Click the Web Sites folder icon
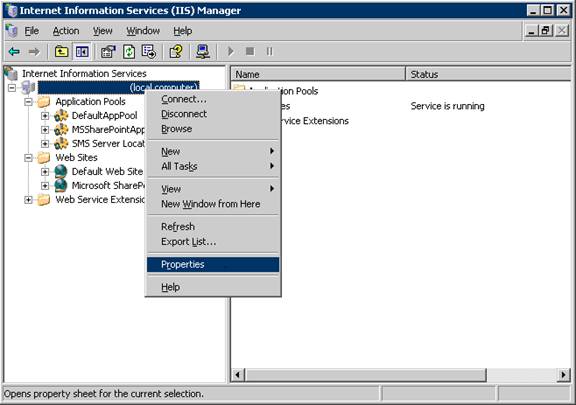The width and height of the screenshot is (576, 405). [x=44, y=157]
